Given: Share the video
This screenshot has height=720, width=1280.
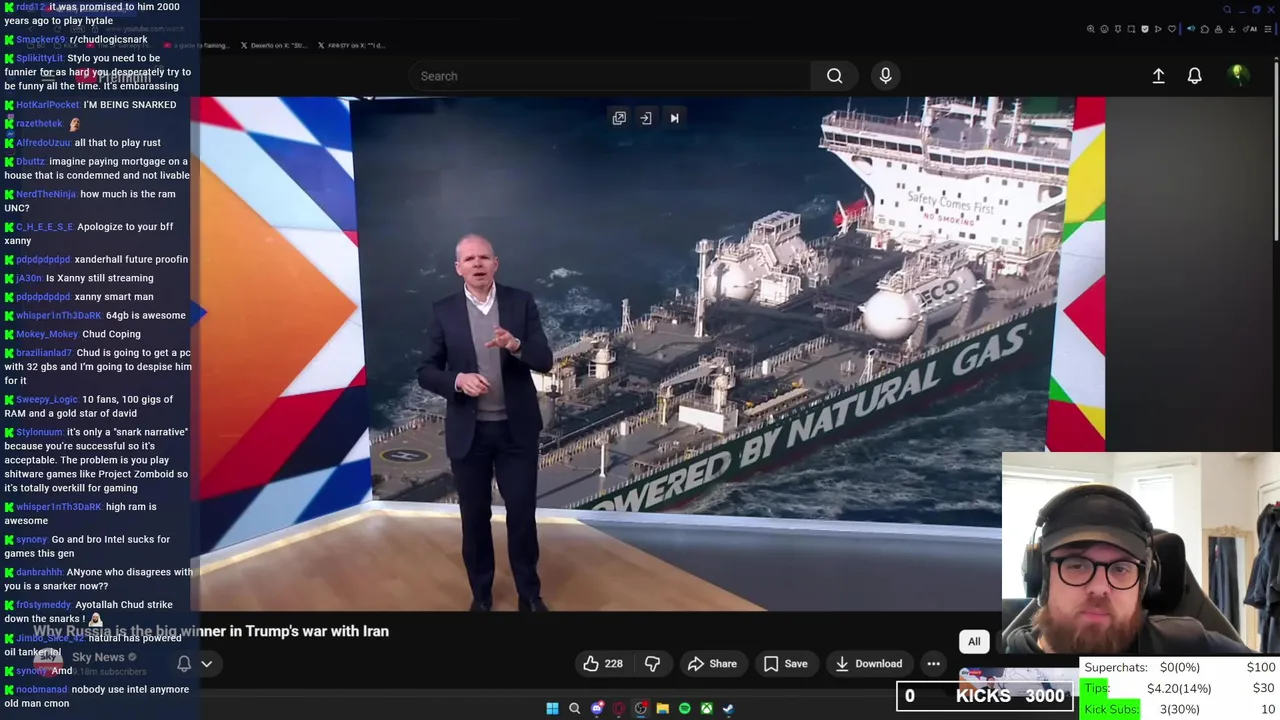Looking at the screenshot, I should (x=712, y=663).
